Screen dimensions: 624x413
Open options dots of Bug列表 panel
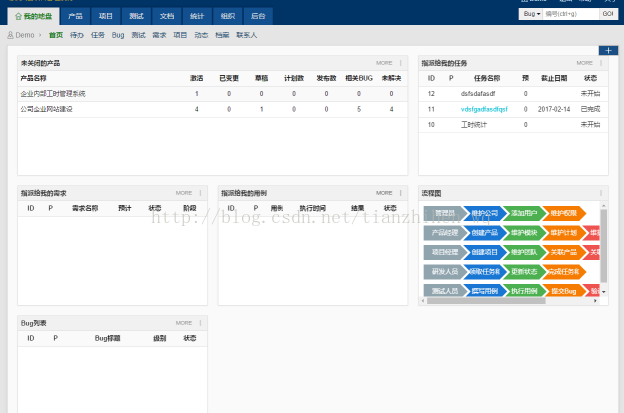click(x=201, y=323)
